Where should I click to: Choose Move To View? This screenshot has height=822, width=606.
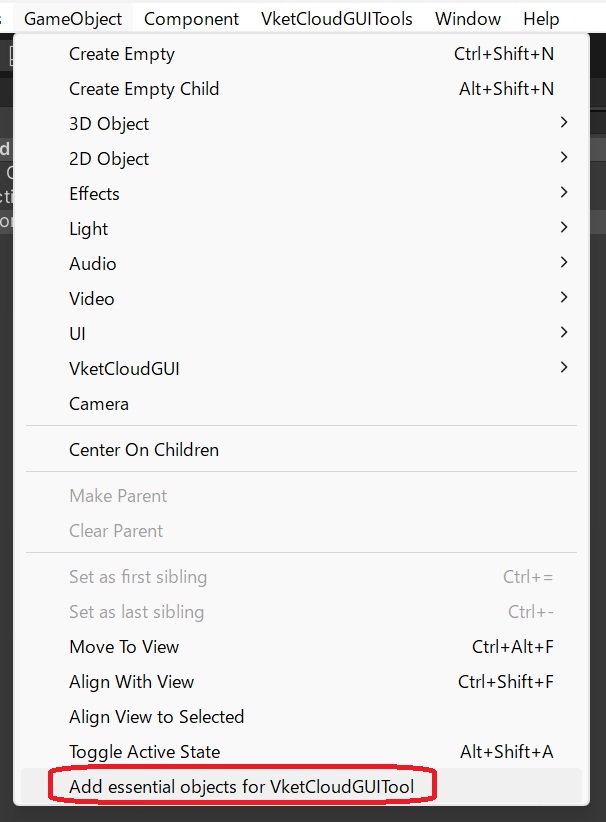(x=124, y=647)
